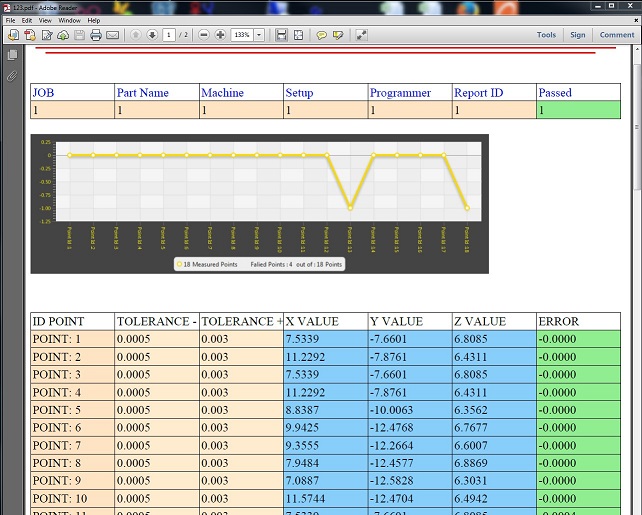Open the File menu
The height and width of the screenshot is (515, 642).
[10, 20]
